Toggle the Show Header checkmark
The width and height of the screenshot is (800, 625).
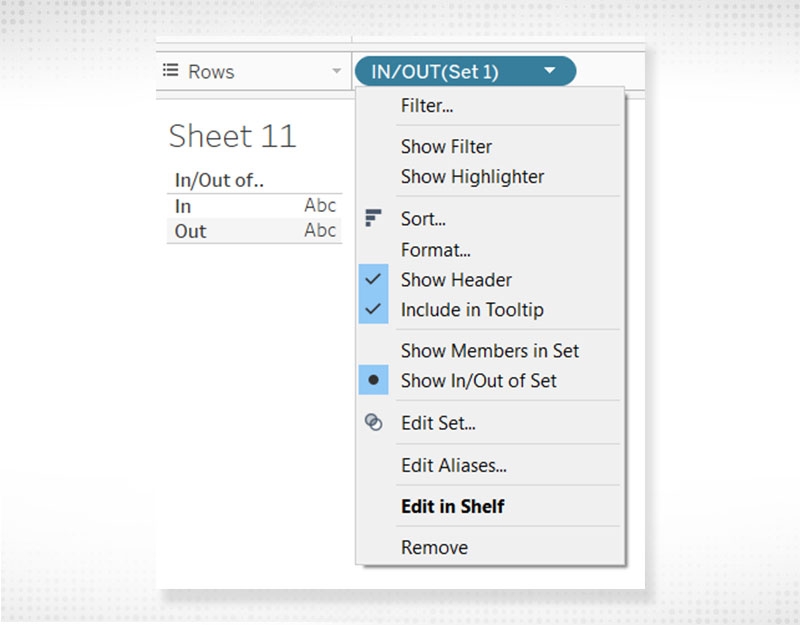coord(374,280)
